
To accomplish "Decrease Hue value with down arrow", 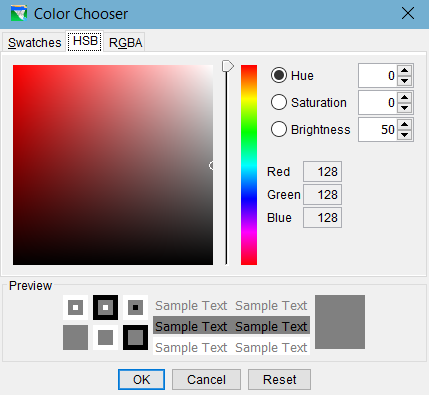I will coord(405,81).
